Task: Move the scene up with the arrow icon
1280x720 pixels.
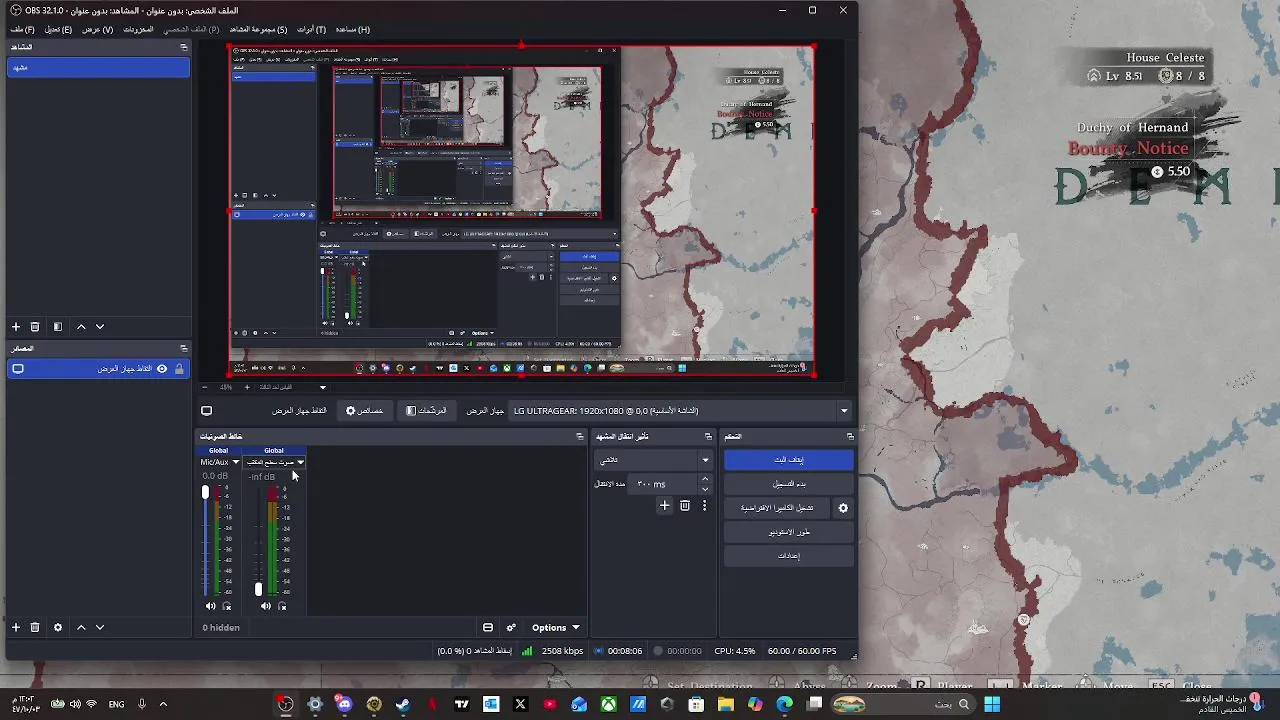Action: tap(81, 327)
